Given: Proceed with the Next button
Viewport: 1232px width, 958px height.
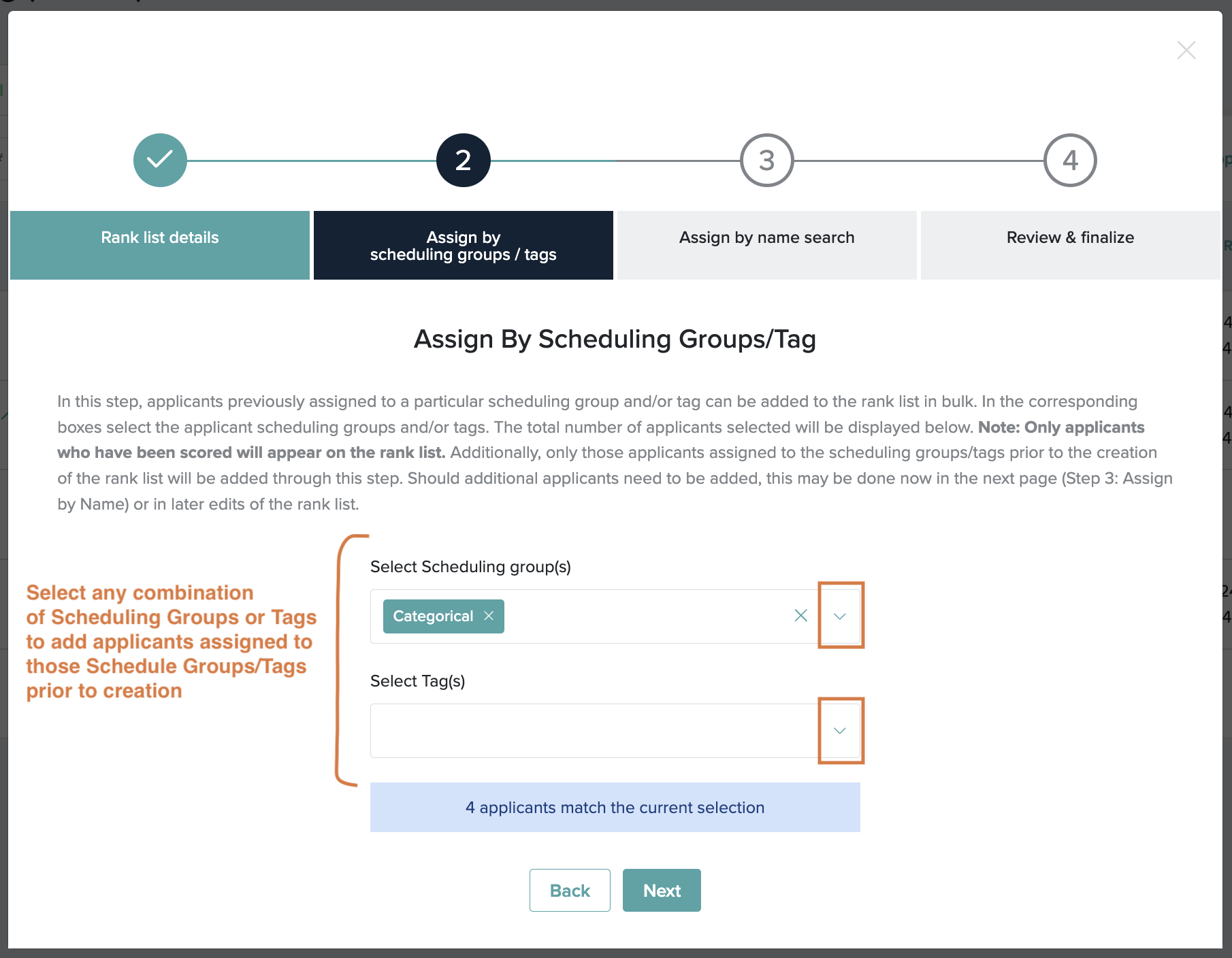Looking at the screenshot, I should 662,890.
